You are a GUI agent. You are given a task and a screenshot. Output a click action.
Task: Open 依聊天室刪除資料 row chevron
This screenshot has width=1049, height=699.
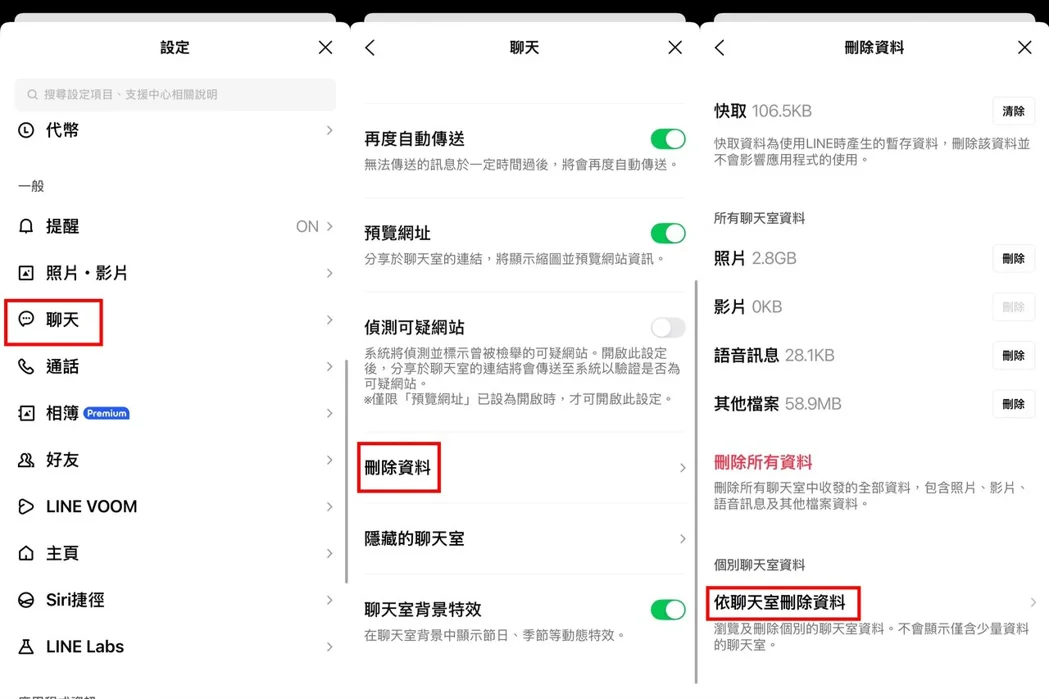pyautogui.click(x=1032, y=603)
